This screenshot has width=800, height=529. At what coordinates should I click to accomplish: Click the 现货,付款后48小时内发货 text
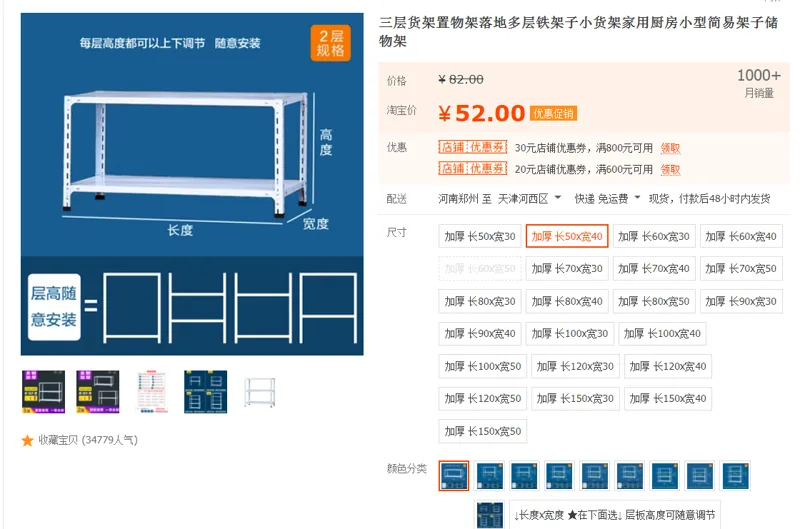709,198
